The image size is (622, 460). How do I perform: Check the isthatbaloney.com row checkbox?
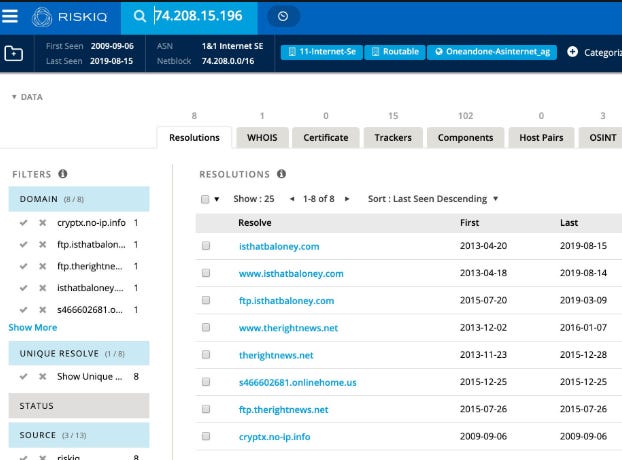point(205,246)
